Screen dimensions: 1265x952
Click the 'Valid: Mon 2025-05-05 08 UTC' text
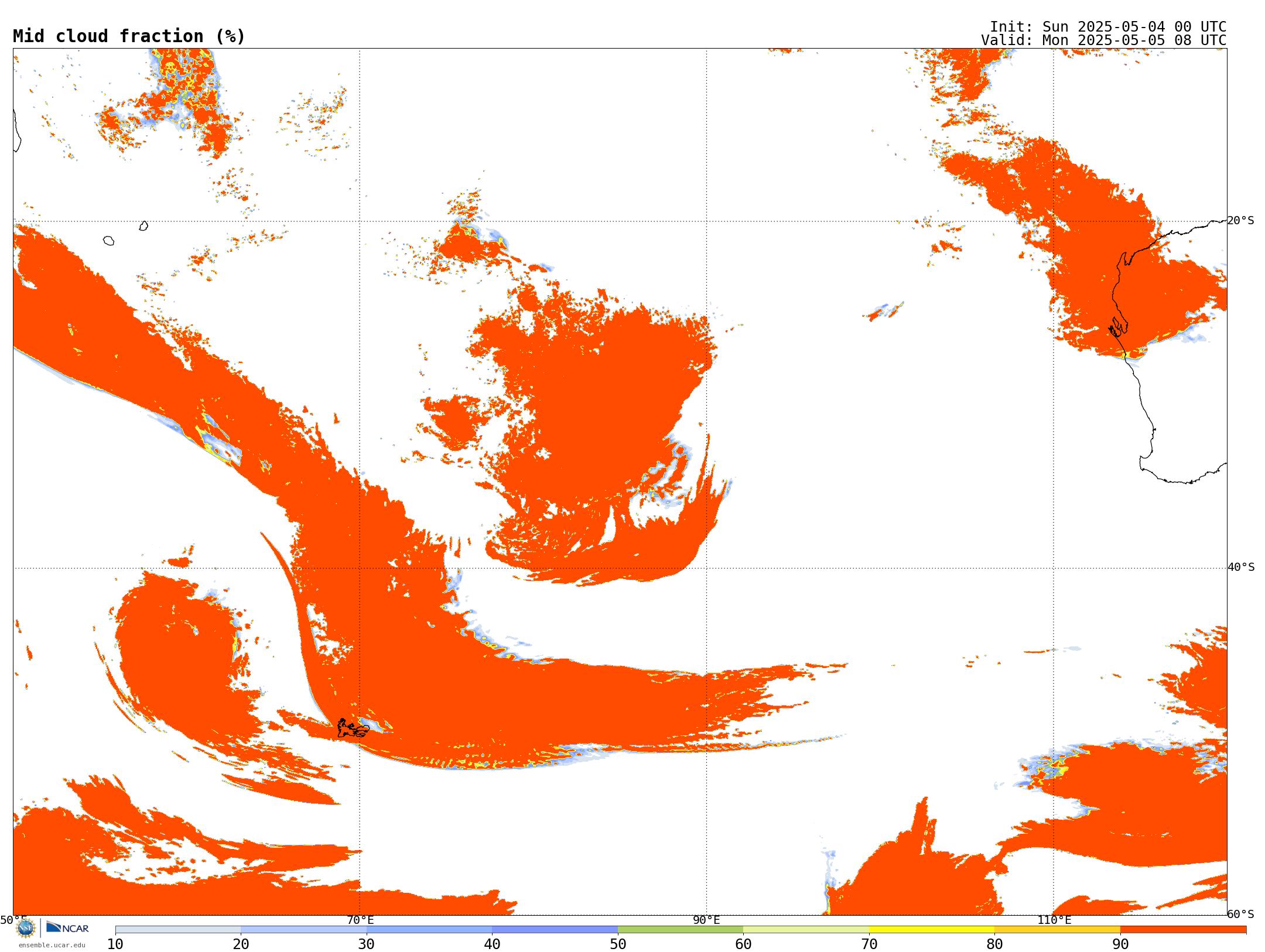pyautogui.click(x=1104, y=40)
